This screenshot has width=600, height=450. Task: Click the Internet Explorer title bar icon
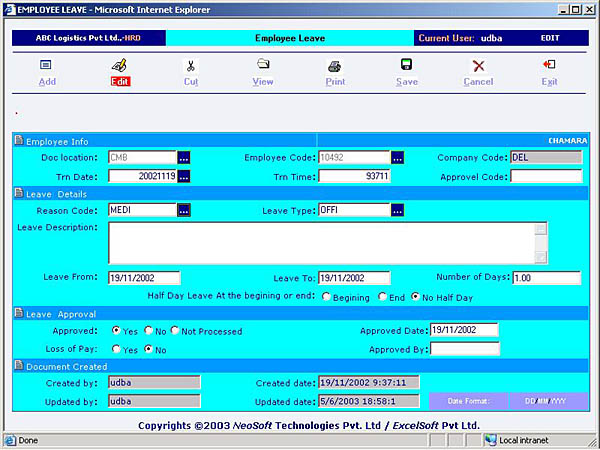[10, 10]
